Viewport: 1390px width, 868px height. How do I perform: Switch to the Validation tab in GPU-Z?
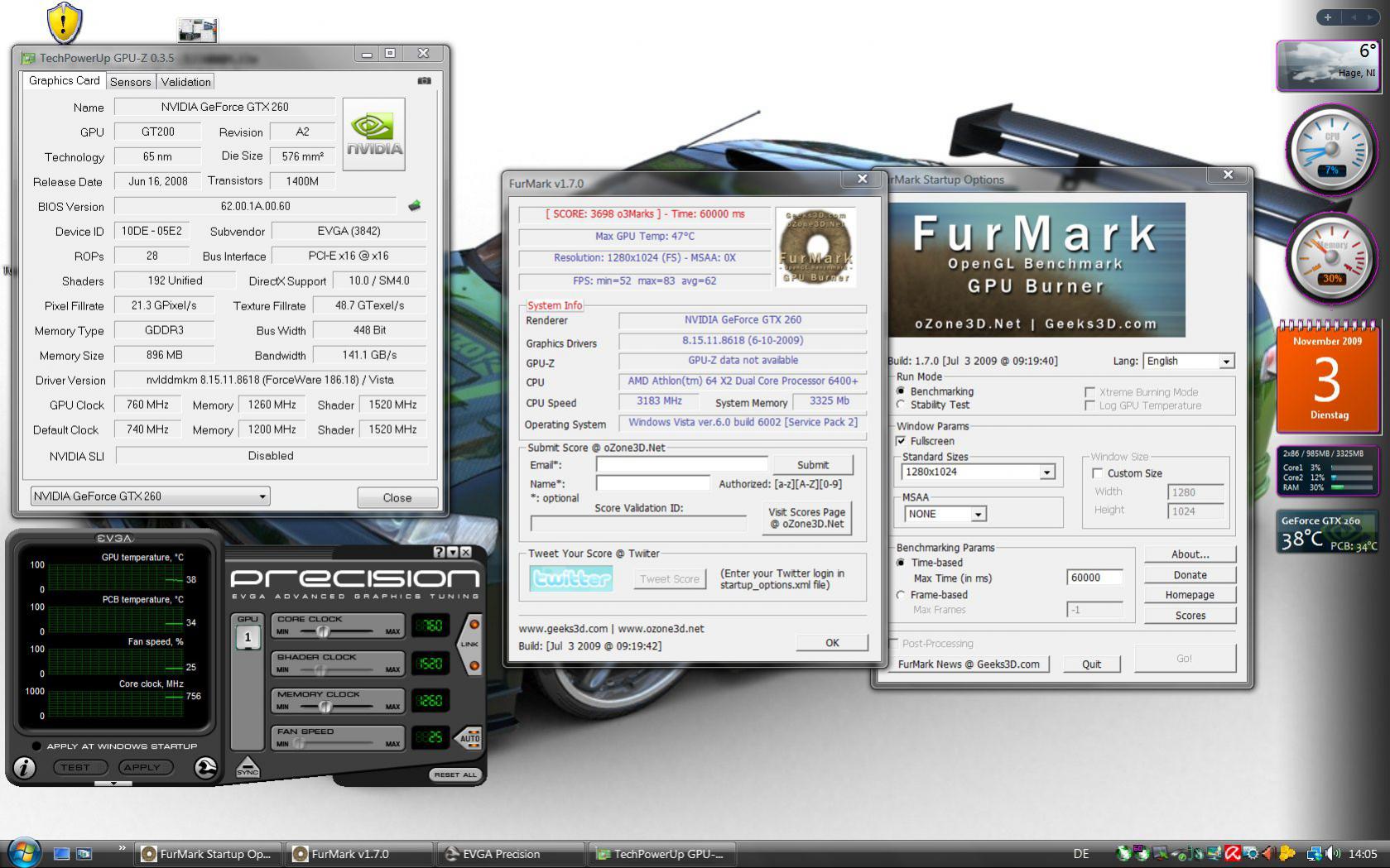(185, 82)
